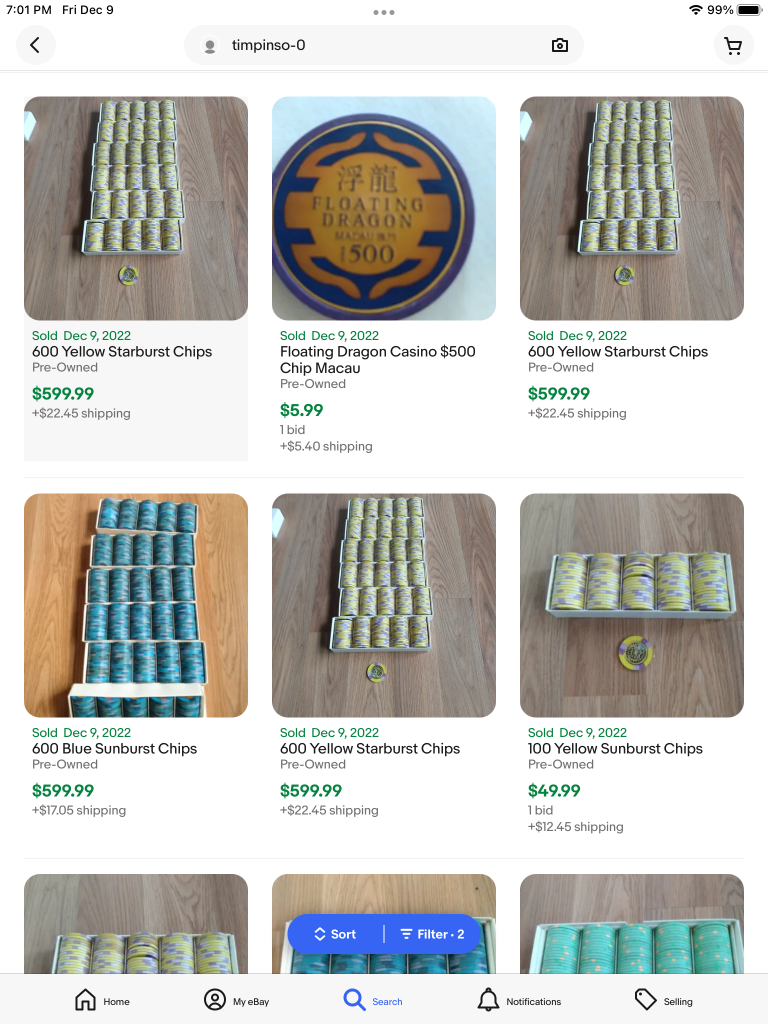Select the Search magnifier tab
This screenshot has width=768, height=1024.
click(355, 999)
